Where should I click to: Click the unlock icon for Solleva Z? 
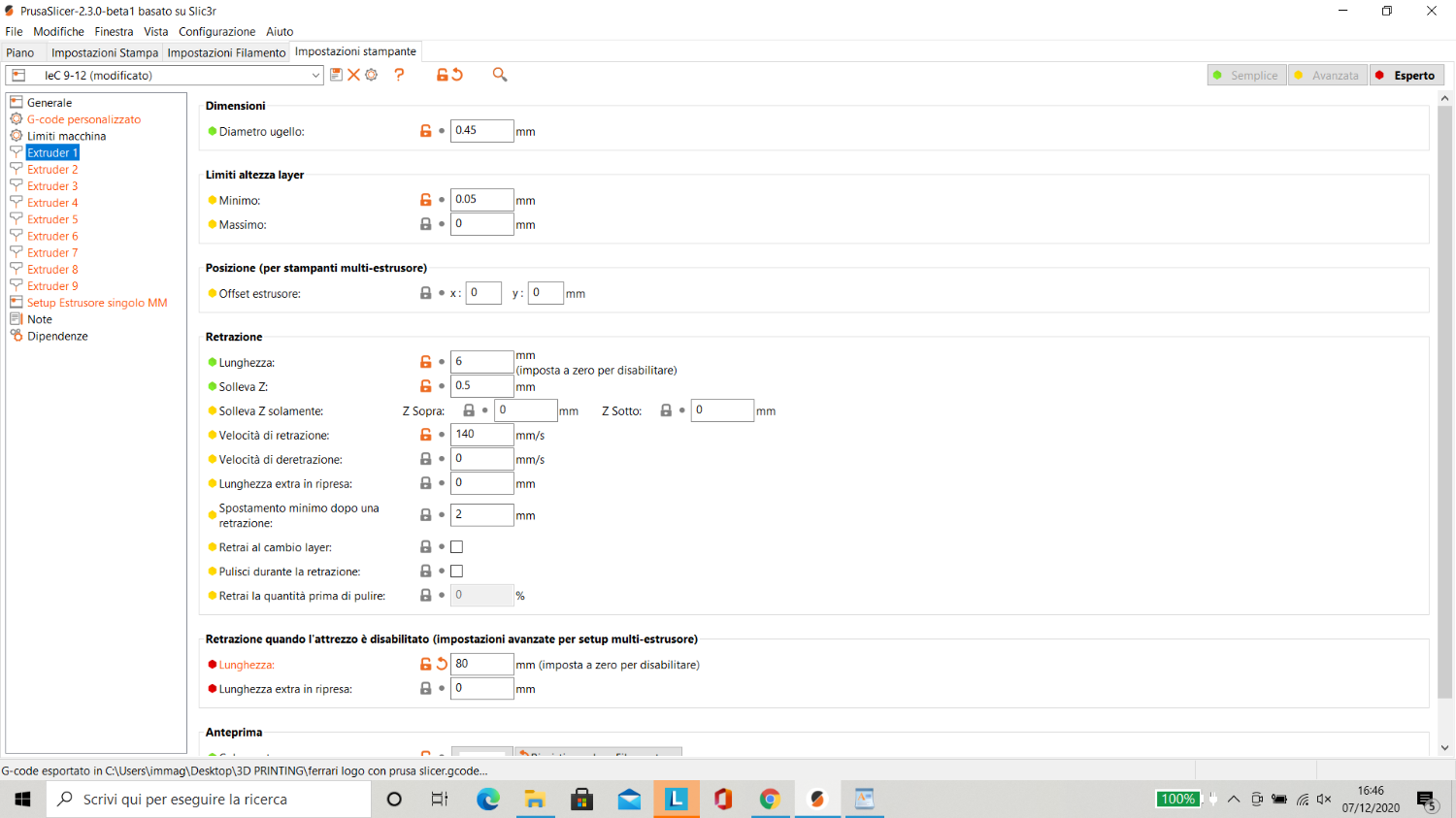coord(425,386)
